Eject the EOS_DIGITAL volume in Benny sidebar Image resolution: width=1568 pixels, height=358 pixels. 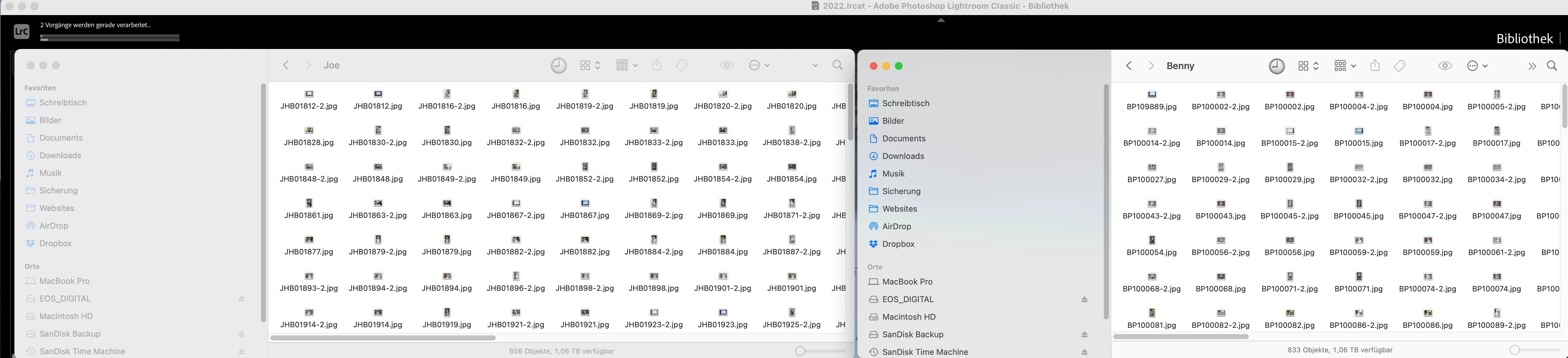[x=1084, y=300]
